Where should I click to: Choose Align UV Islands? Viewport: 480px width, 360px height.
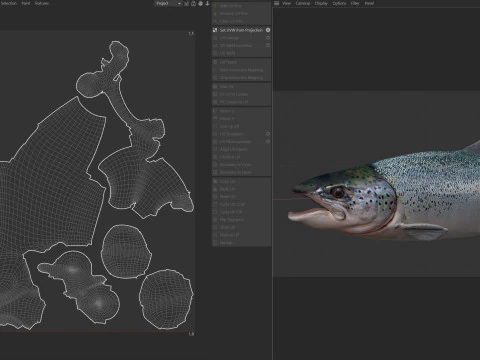(x=242, y=149)
